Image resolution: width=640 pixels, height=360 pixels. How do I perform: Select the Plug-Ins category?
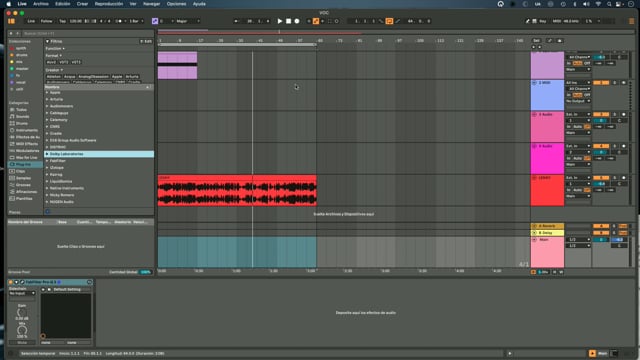click(25, 164)
